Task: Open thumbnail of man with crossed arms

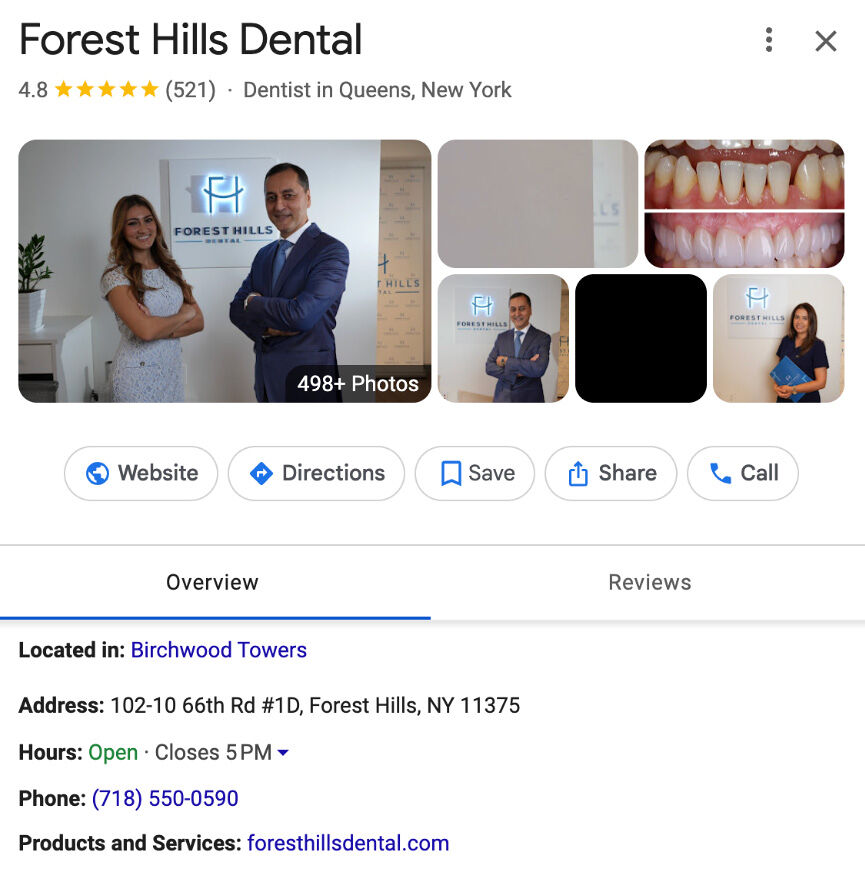Action: [x=503, y=338]
